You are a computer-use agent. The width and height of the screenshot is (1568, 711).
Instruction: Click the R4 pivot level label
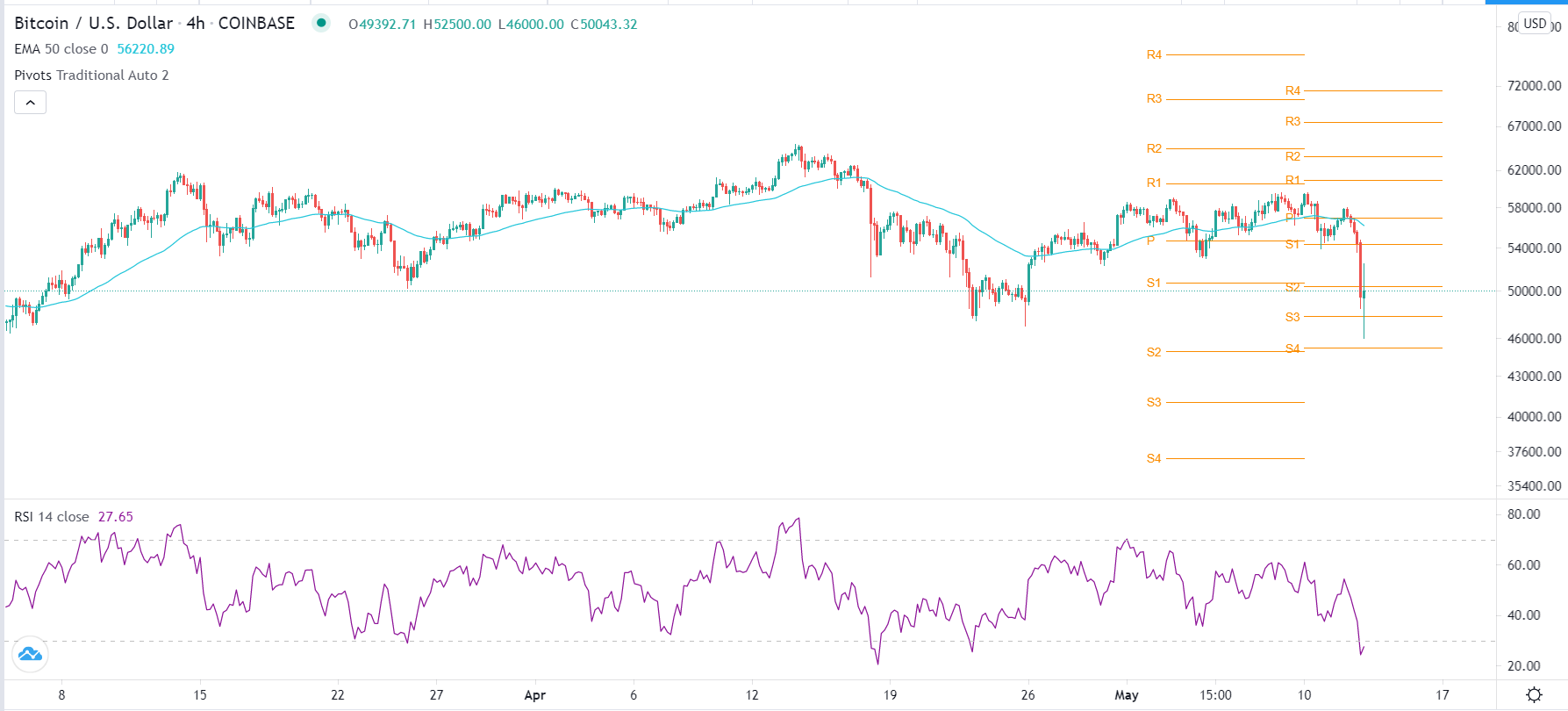coord(1154,54)
